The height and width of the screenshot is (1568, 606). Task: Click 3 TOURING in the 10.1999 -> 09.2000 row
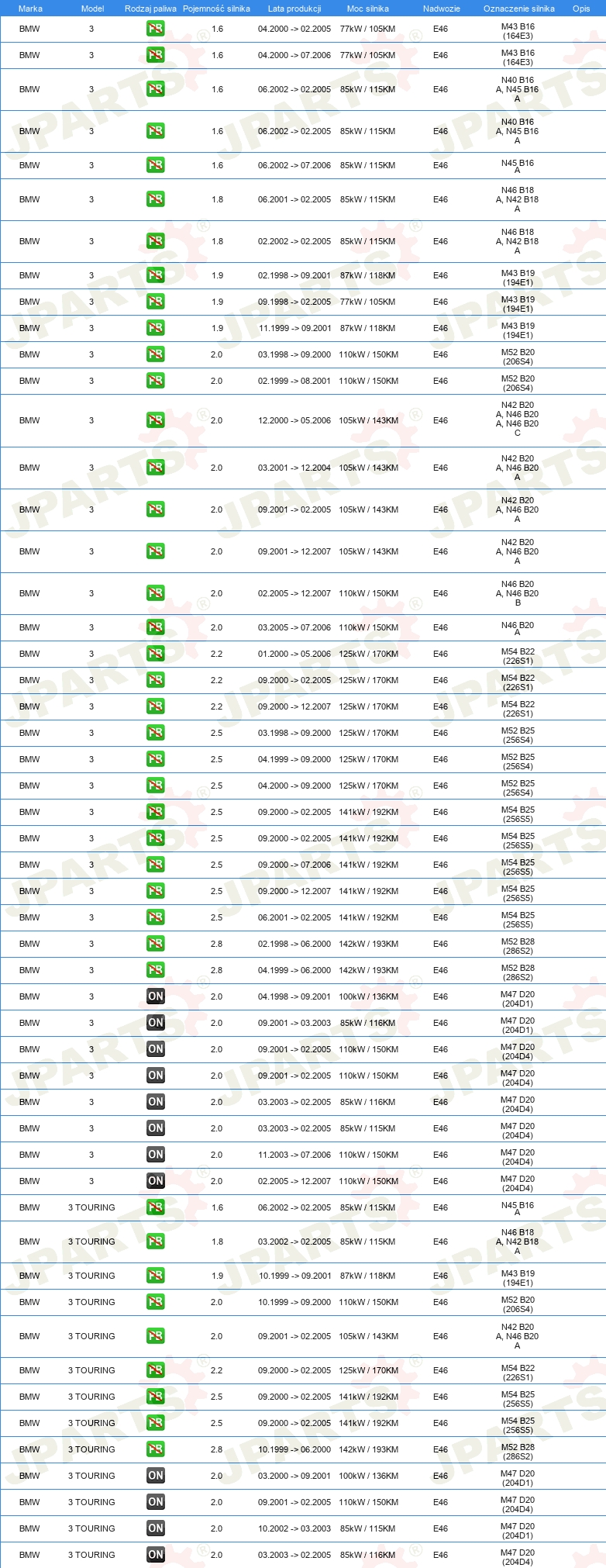tap(91, 1302)
